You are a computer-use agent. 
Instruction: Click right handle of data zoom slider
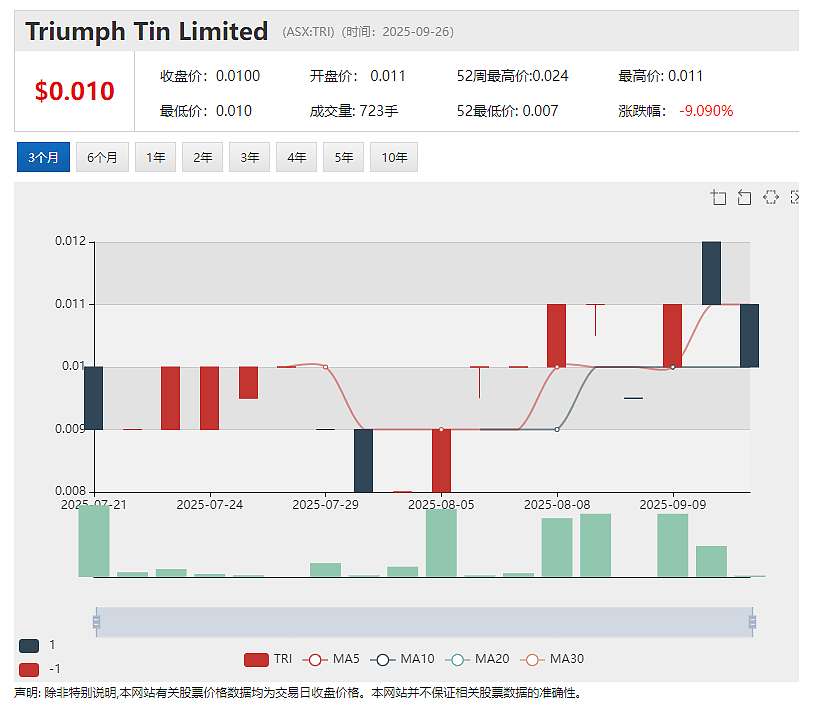tap(752, 622)
